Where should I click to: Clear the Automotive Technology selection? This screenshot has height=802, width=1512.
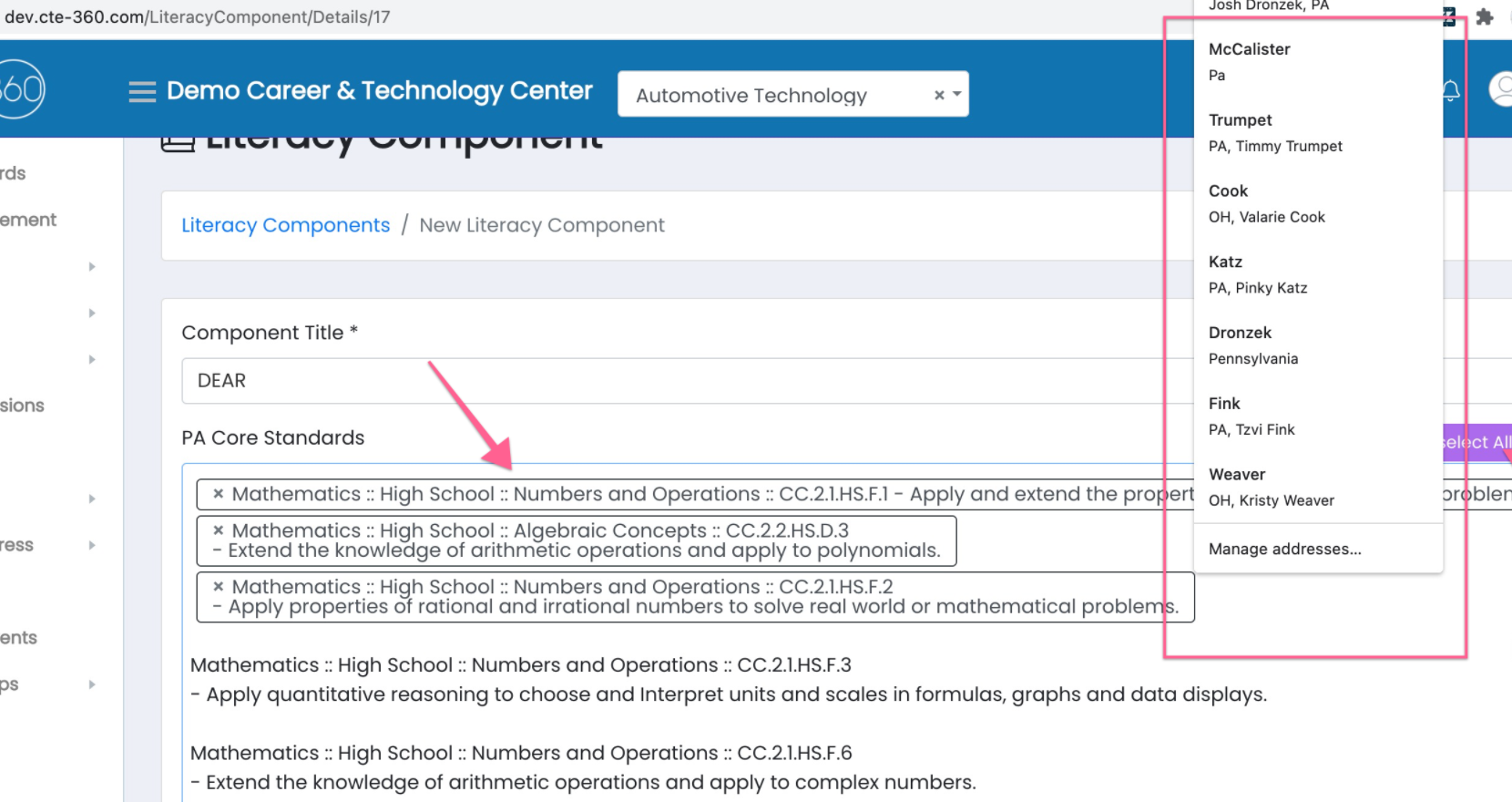coord(939,95)
